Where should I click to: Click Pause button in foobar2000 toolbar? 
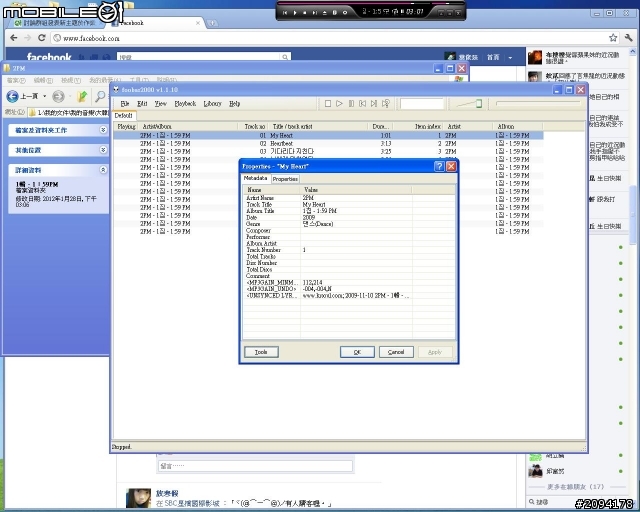click(351, 104)
